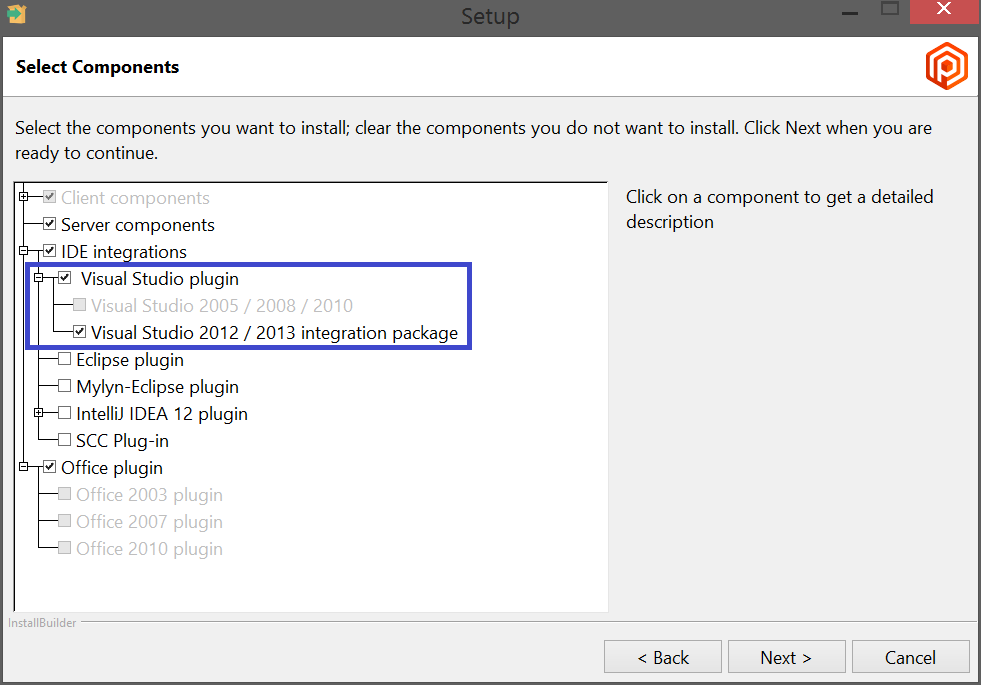981x685 pixels.
Task: Check the SCC Plug-in checkbox
Action: [63, 440]
